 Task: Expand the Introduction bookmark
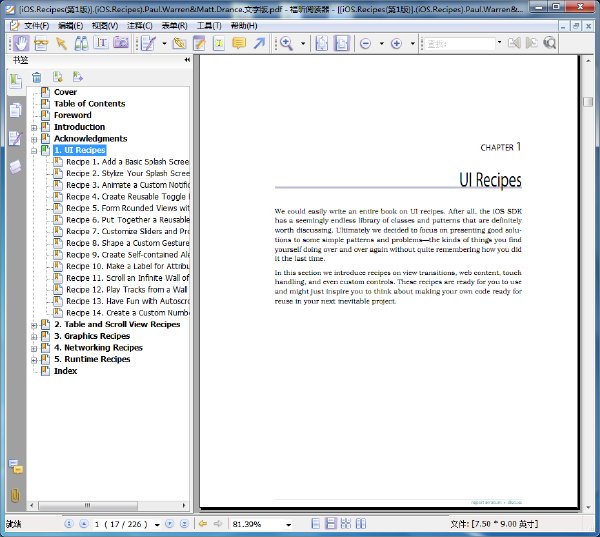click(34, 127)
